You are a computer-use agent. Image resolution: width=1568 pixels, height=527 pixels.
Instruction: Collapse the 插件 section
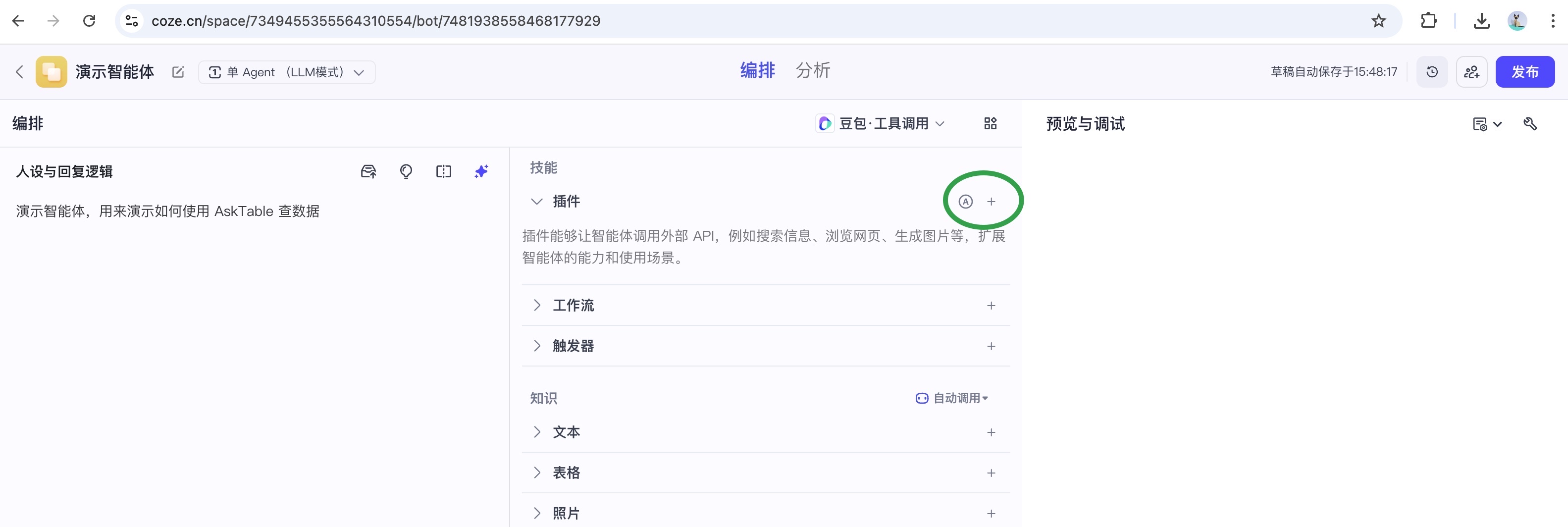point(537,202)
